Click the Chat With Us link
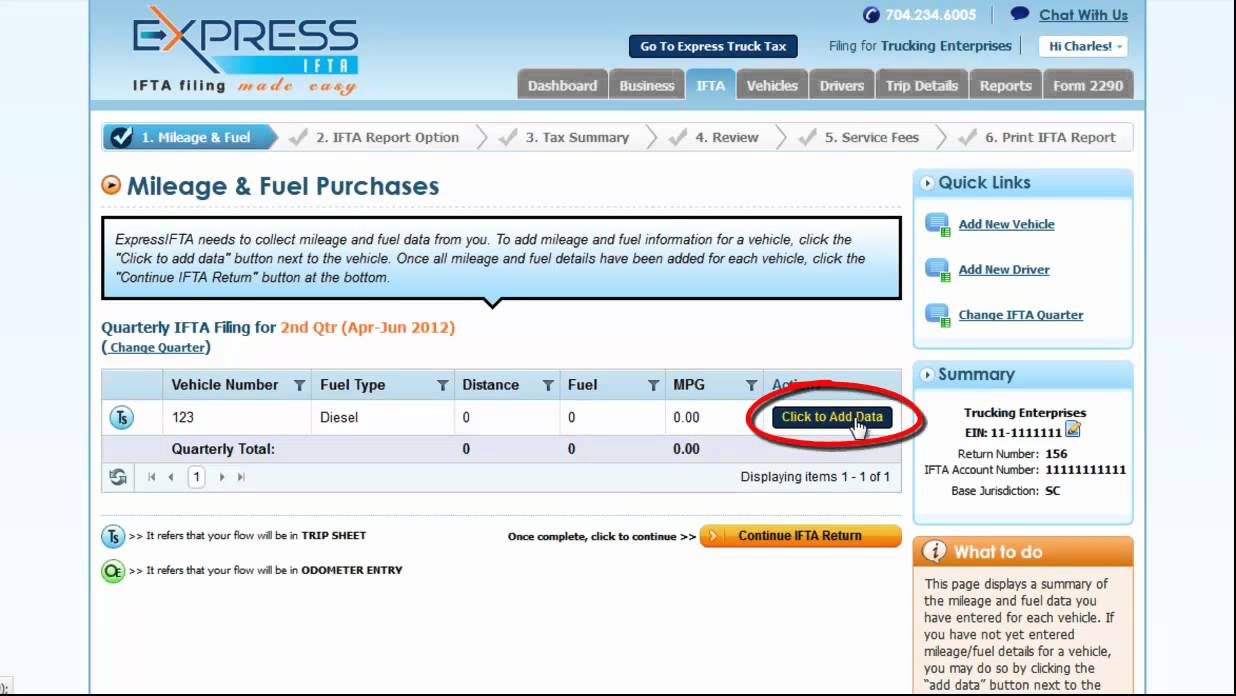This screenshot has height=696, width=1236. tap(1083, 15)
